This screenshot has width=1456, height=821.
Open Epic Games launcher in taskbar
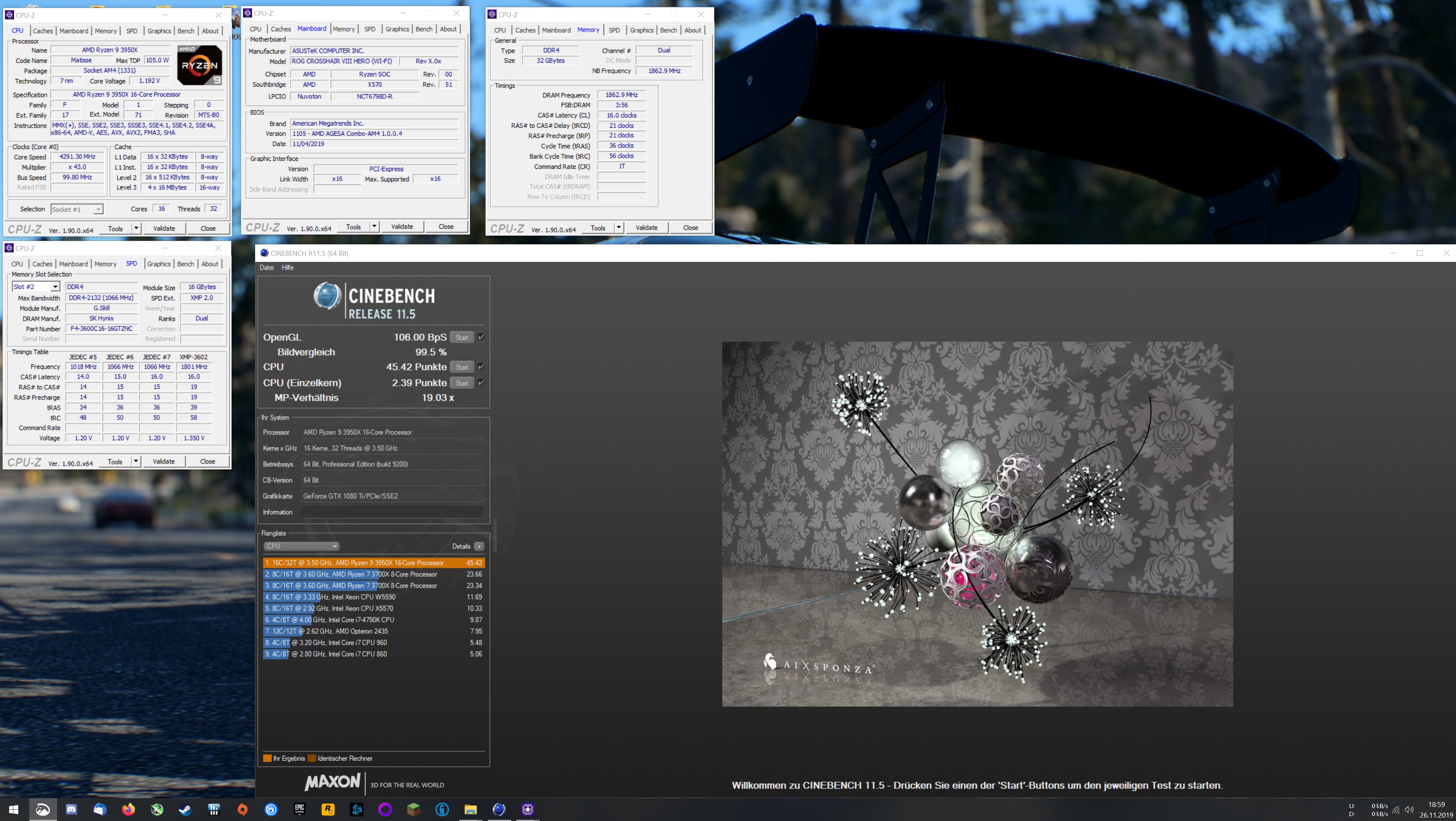point(300,809)
